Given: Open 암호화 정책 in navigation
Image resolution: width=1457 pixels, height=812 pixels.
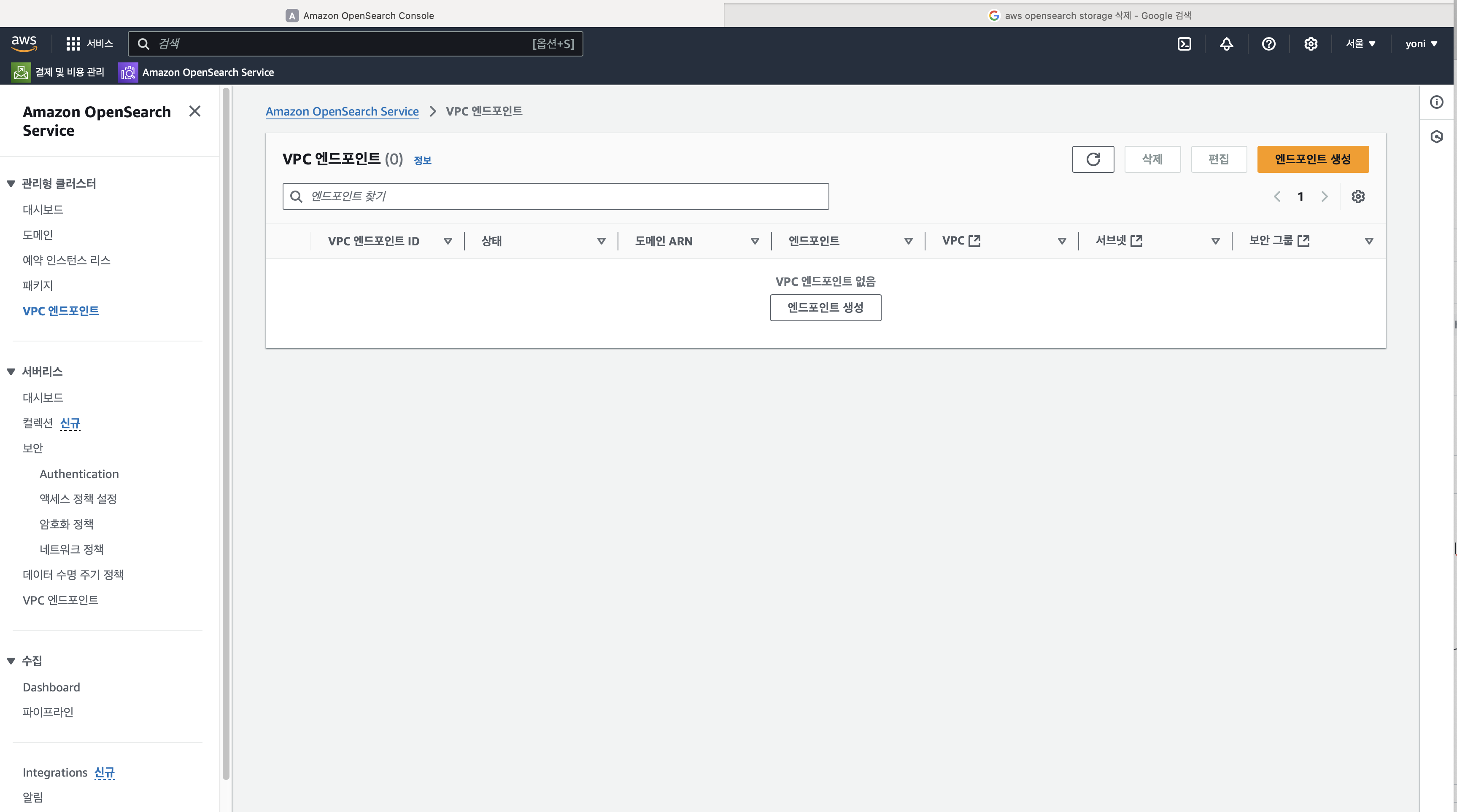Looking at the screenshot, I should click(x=67, y=524).
